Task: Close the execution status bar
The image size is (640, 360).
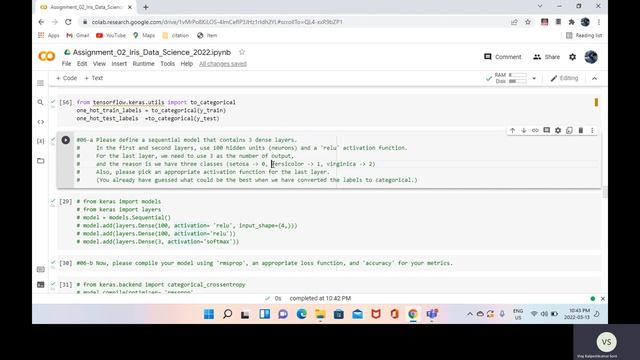Action: pyautogui.click(x=602, y=299)
